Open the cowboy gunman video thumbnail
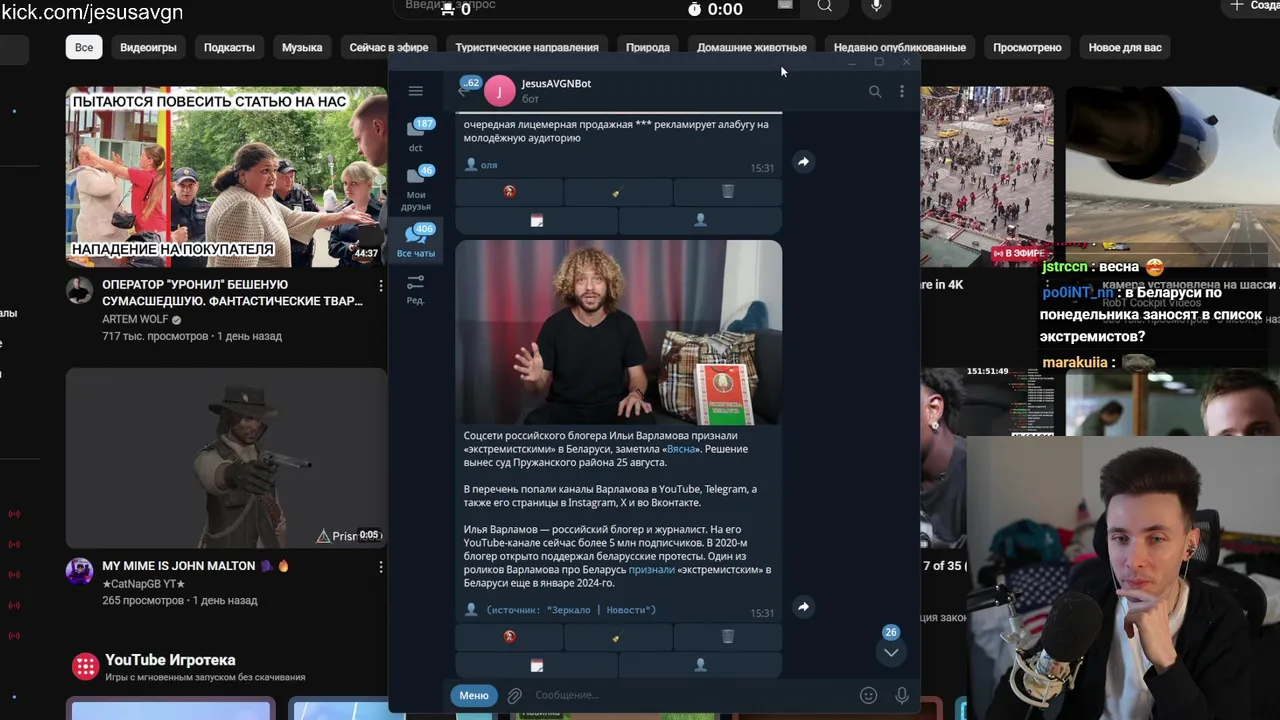This screenshot has width=1280, height=720. click(226, 458)
